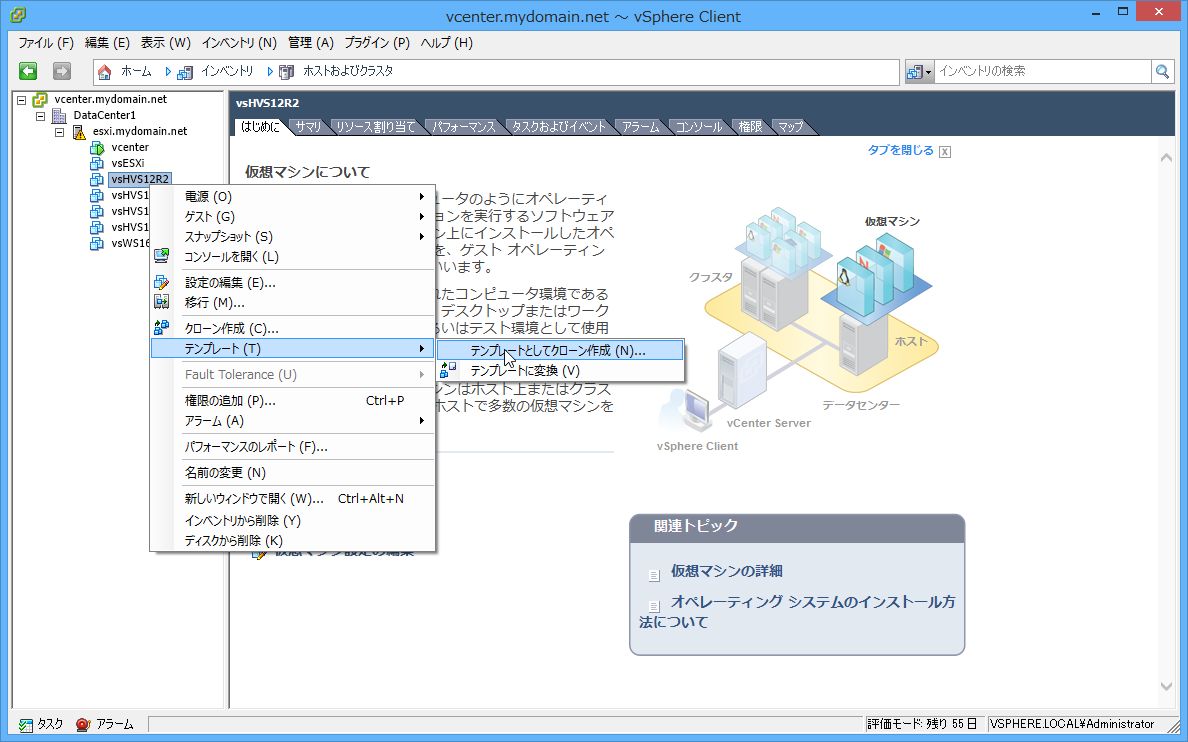Click the vsWS16 VM icon in tree

[x=96, y=243]
